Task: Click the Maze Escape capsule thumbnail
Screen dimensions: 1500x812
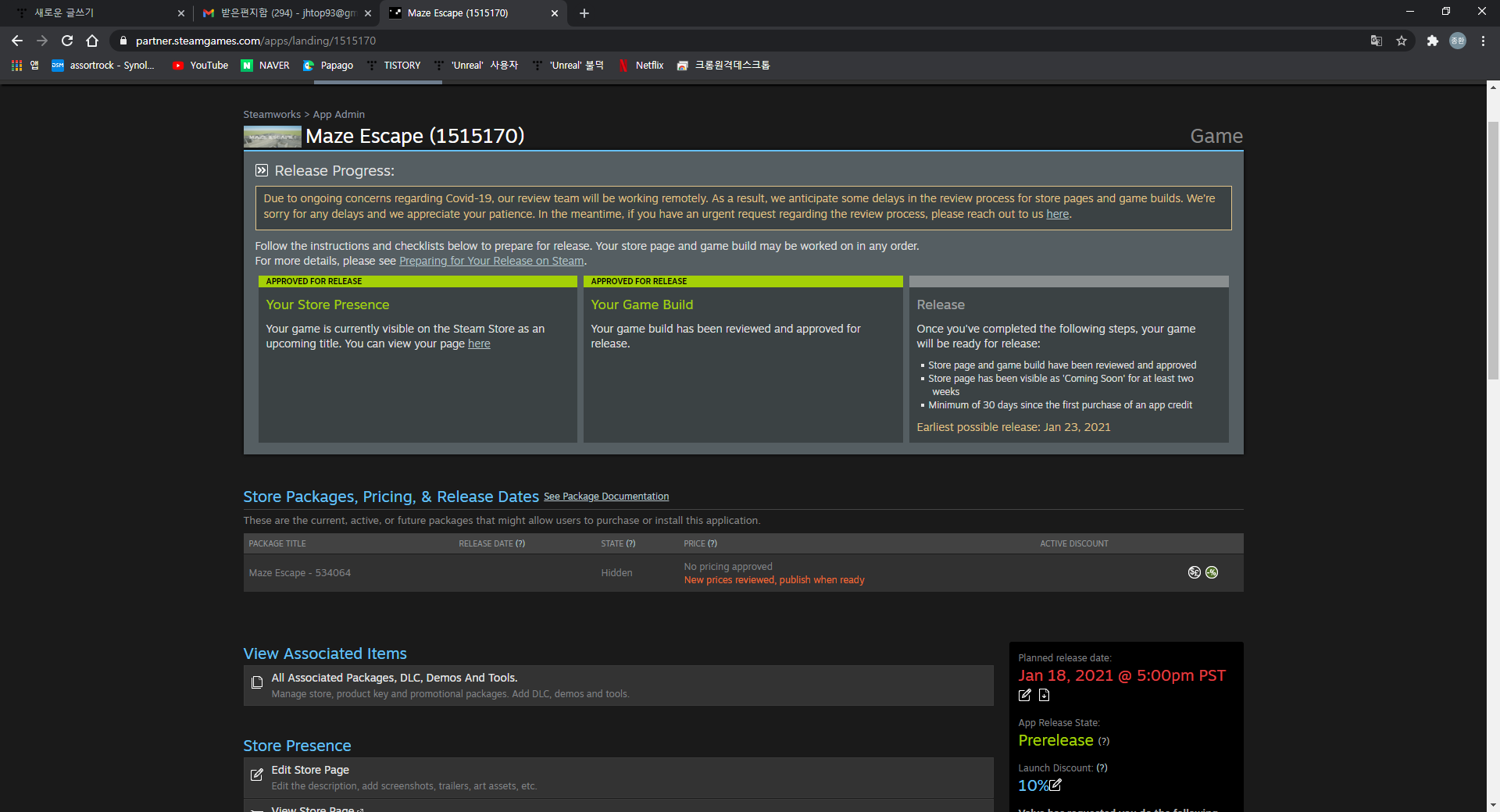Action: coord(272,137)
